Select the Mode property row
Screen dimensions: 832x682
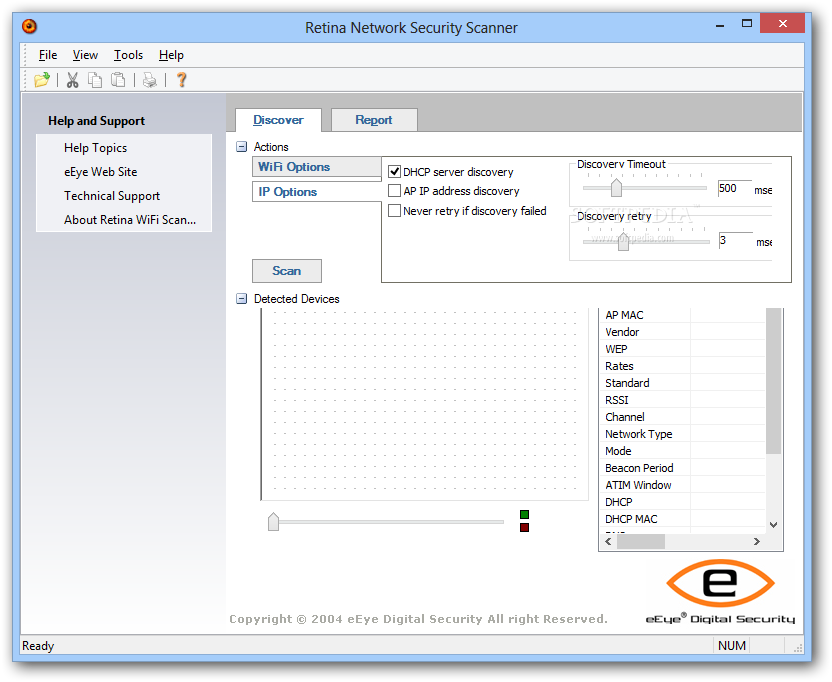click(x=682, y=451)
